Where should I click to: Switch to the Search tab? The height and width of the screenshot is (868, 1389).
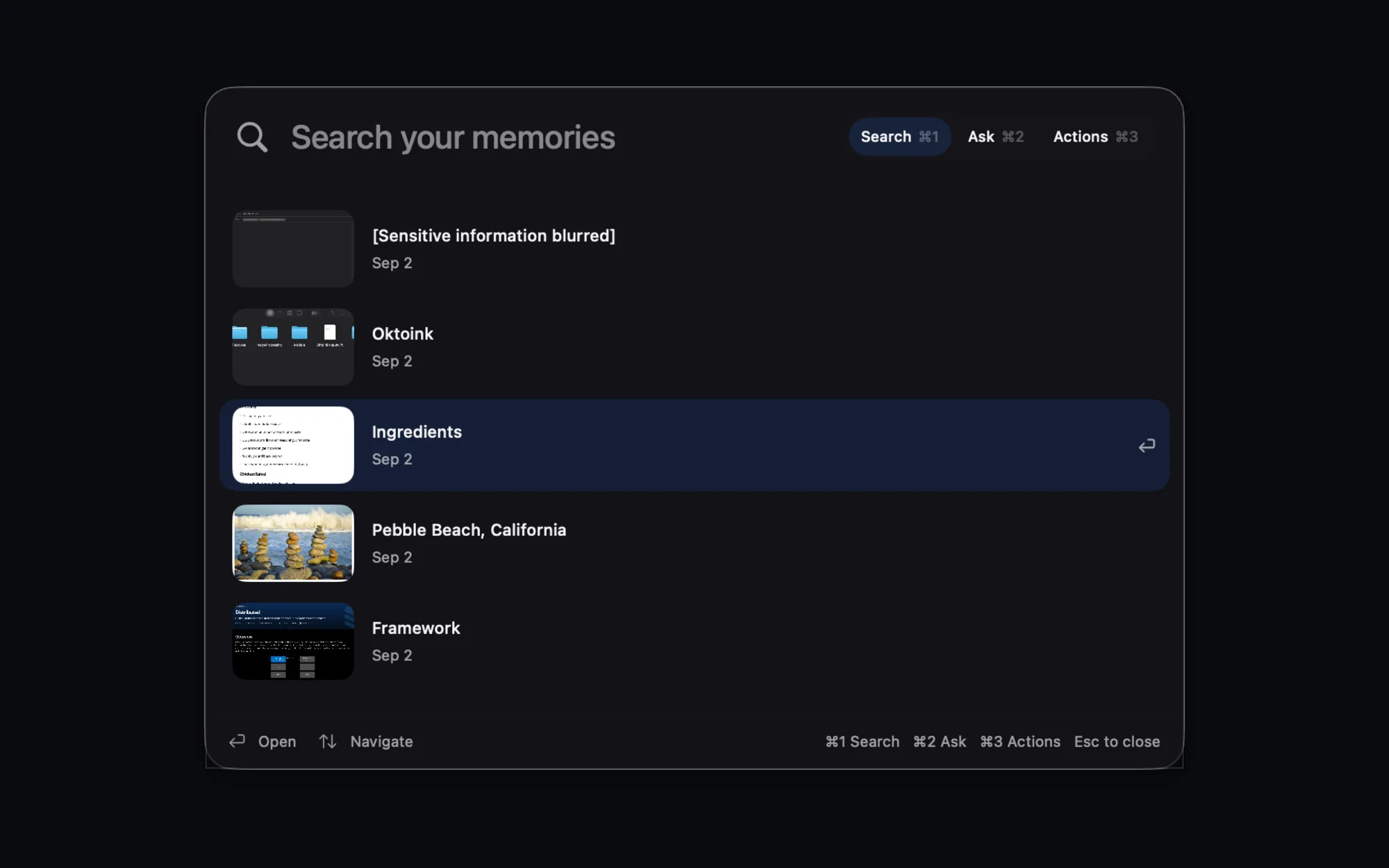click(x=899, y=137)
